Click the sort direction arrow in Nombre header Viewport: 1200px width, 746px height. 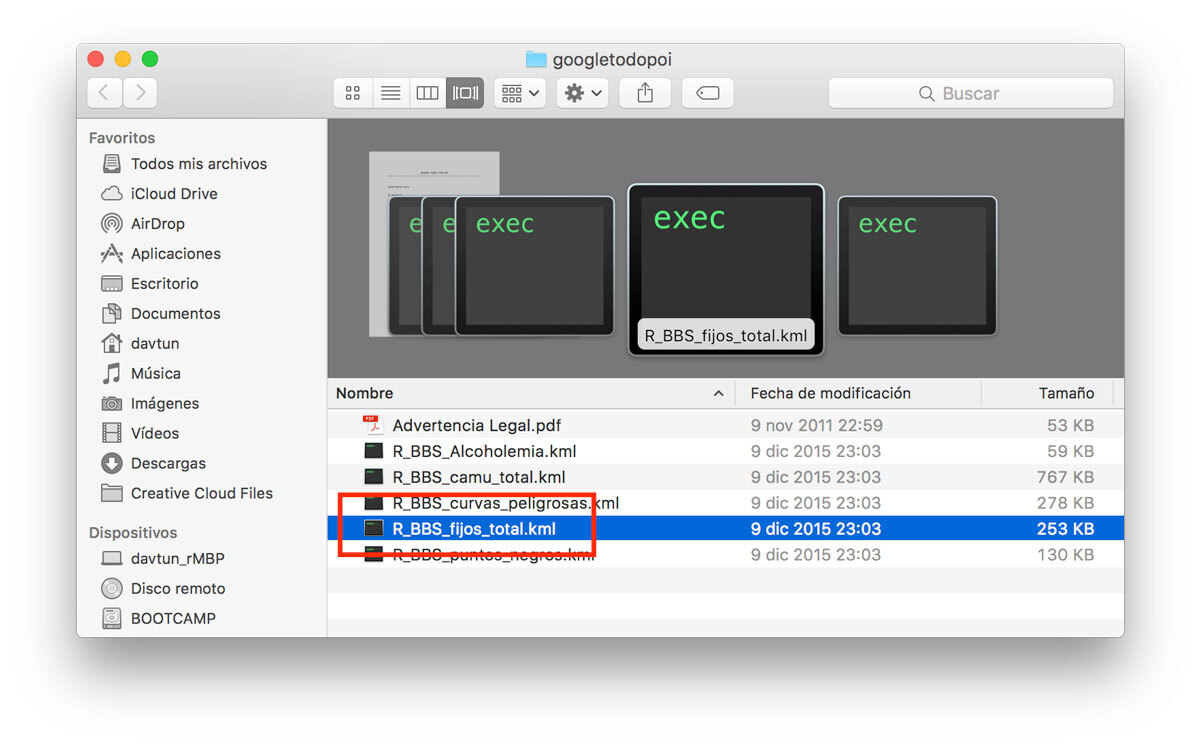pos(718,394)
